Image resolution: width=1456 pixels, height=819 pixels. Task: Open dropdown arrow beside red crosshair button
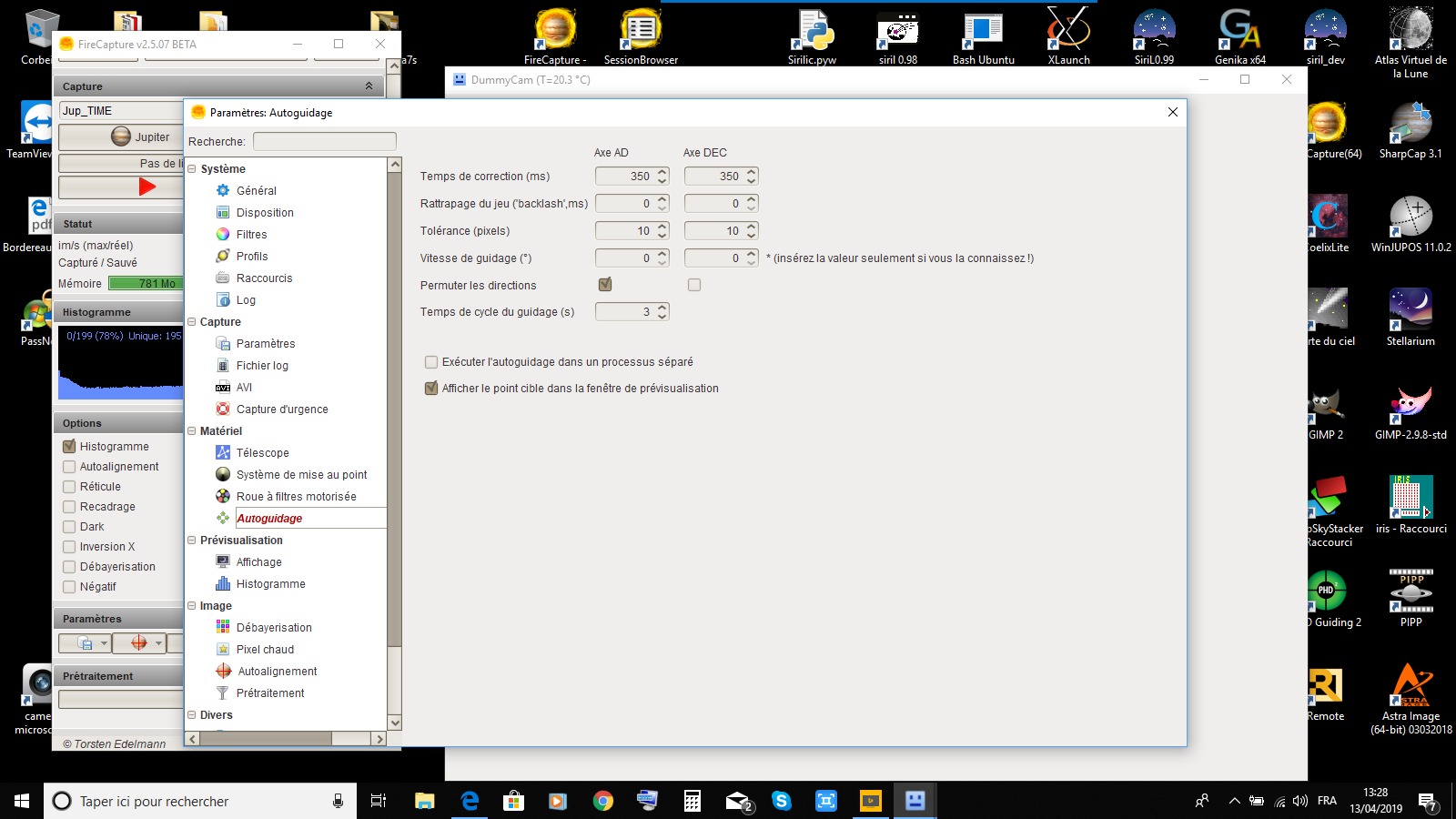(x=158, y=642)
